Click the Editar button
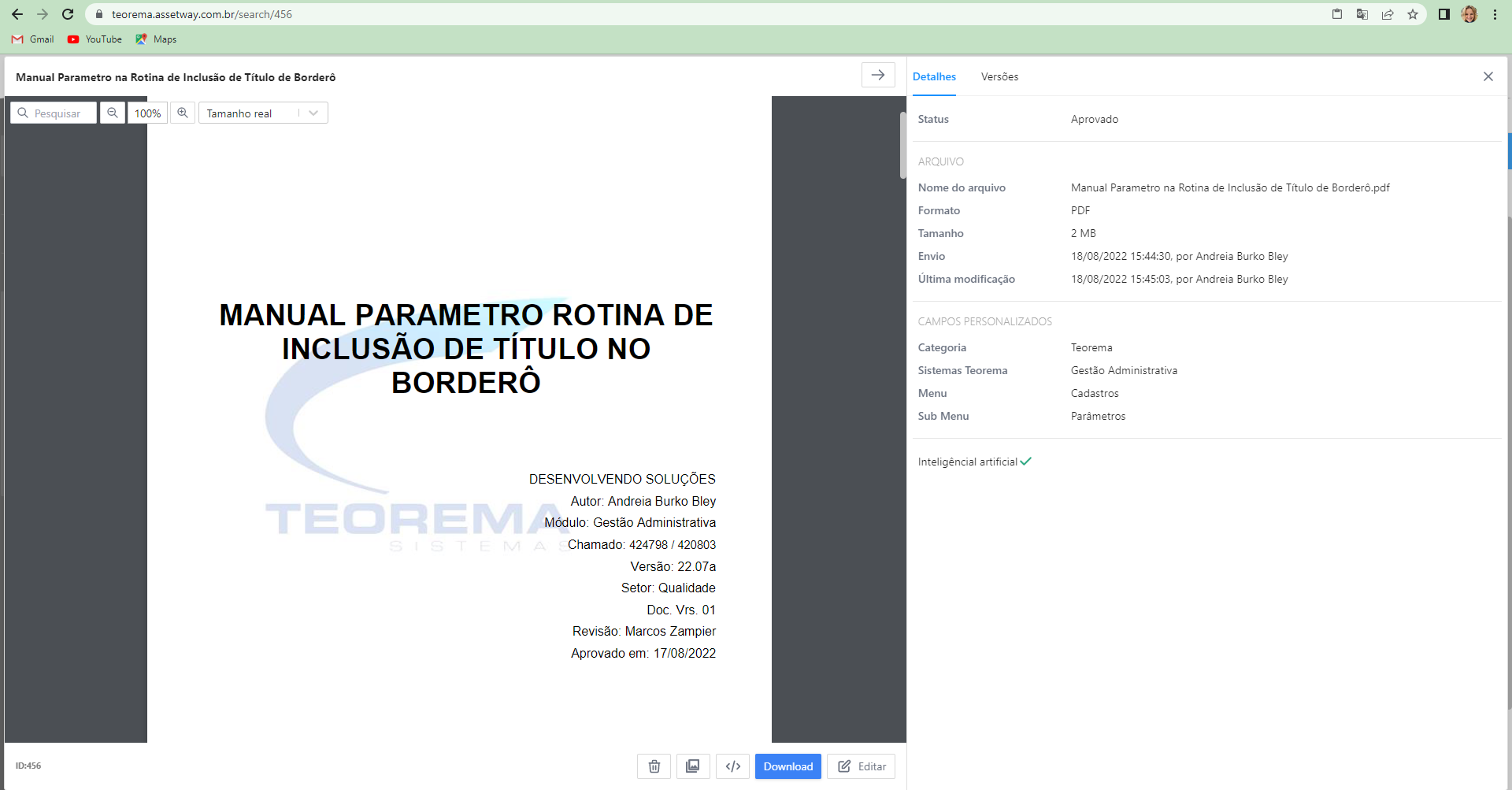The height and width of the screenshot is (790, 1512). pyautogui.click(x=862, y=766)
